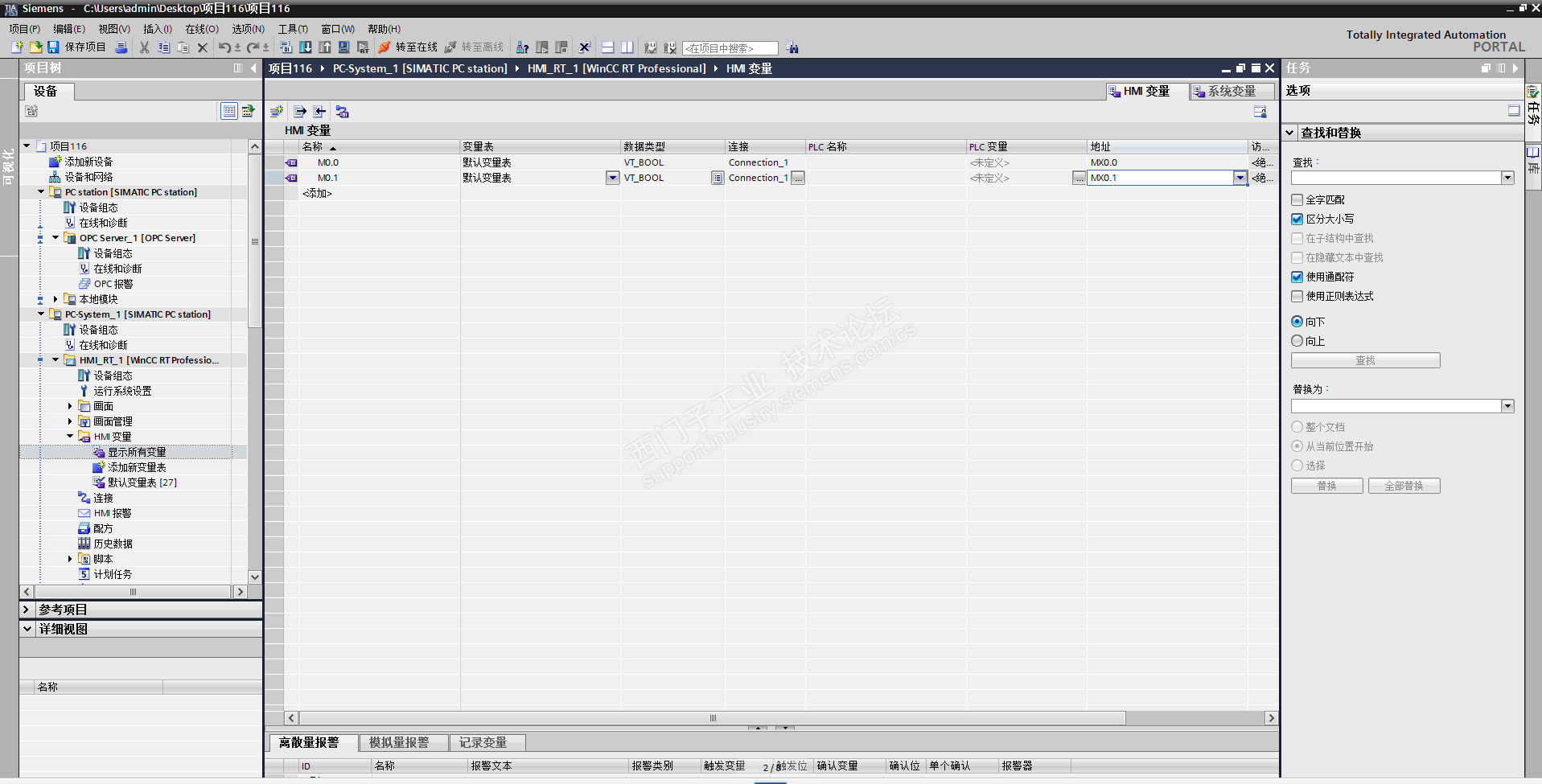Click the 全部替换 button
Screen dimensions: 1542x784
(x=1404, y=486)
